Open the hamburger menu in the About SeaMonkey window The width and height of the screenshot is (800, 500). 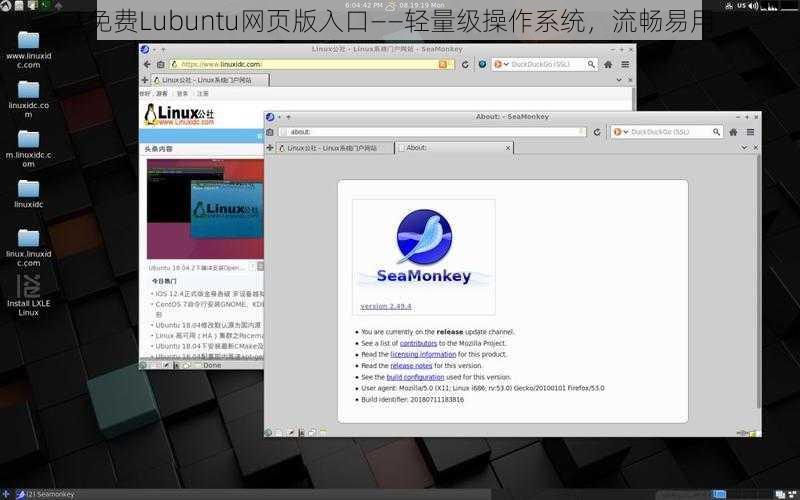click(x=751, y=132)
